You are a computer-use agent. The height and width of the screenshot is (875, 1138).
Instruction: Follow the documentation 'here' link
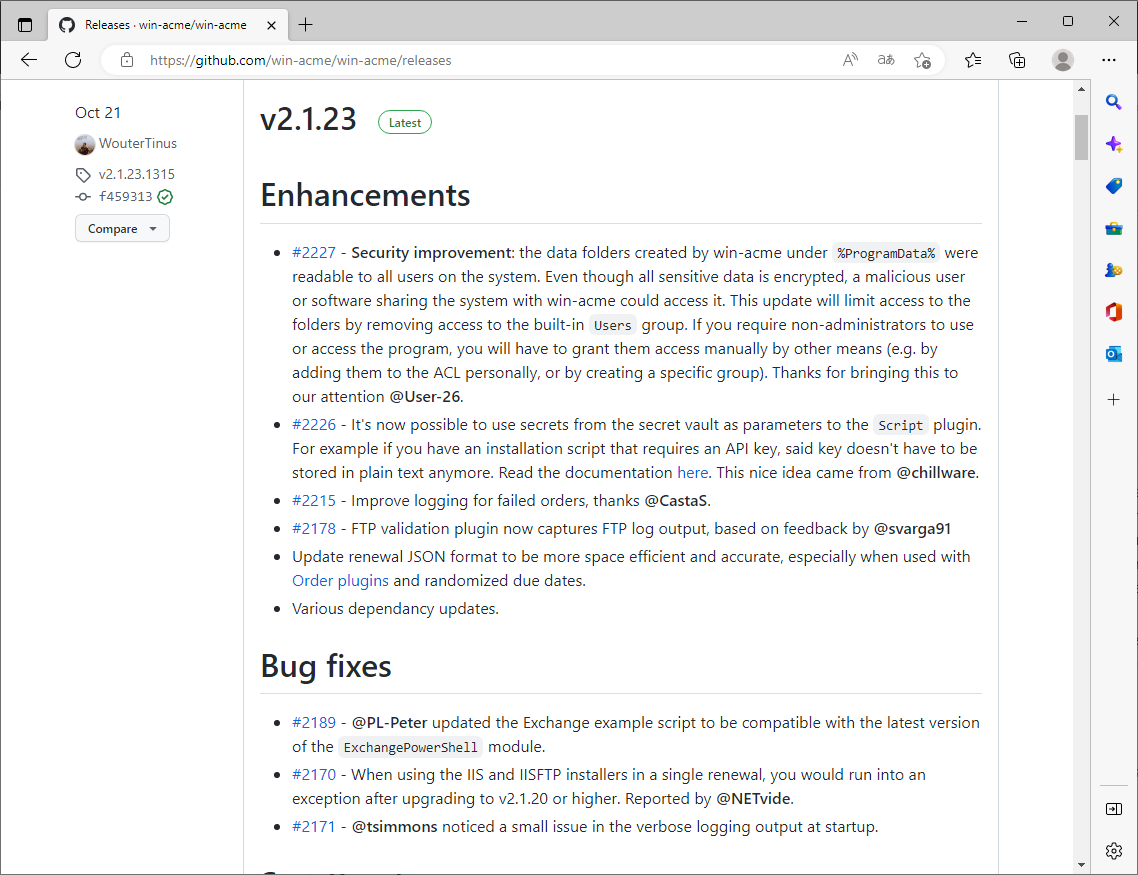(692, 473)
